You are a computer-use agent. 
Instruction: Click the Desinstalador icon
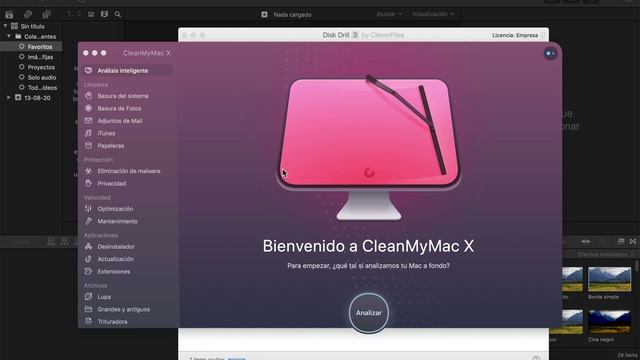click(x=89, y=246)
